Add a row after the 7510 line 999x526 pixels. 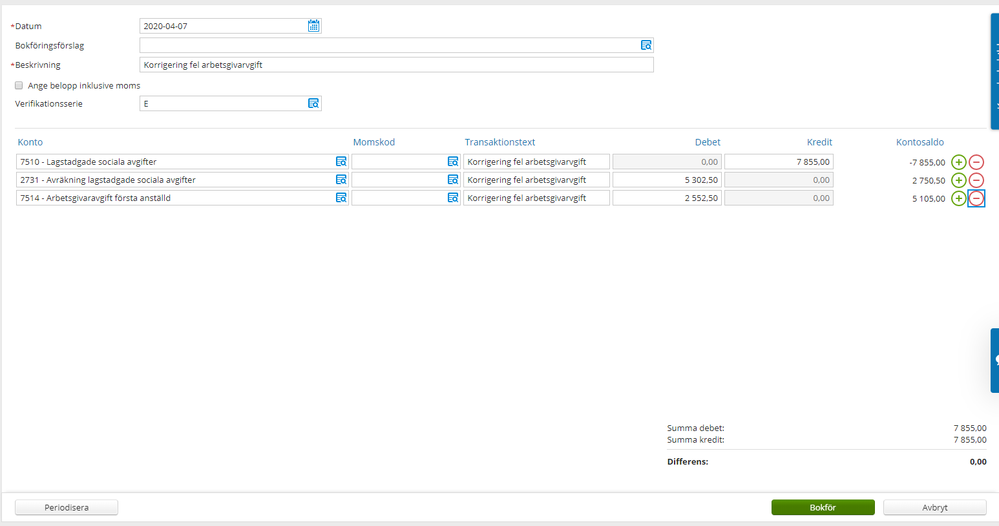point(958,162)
